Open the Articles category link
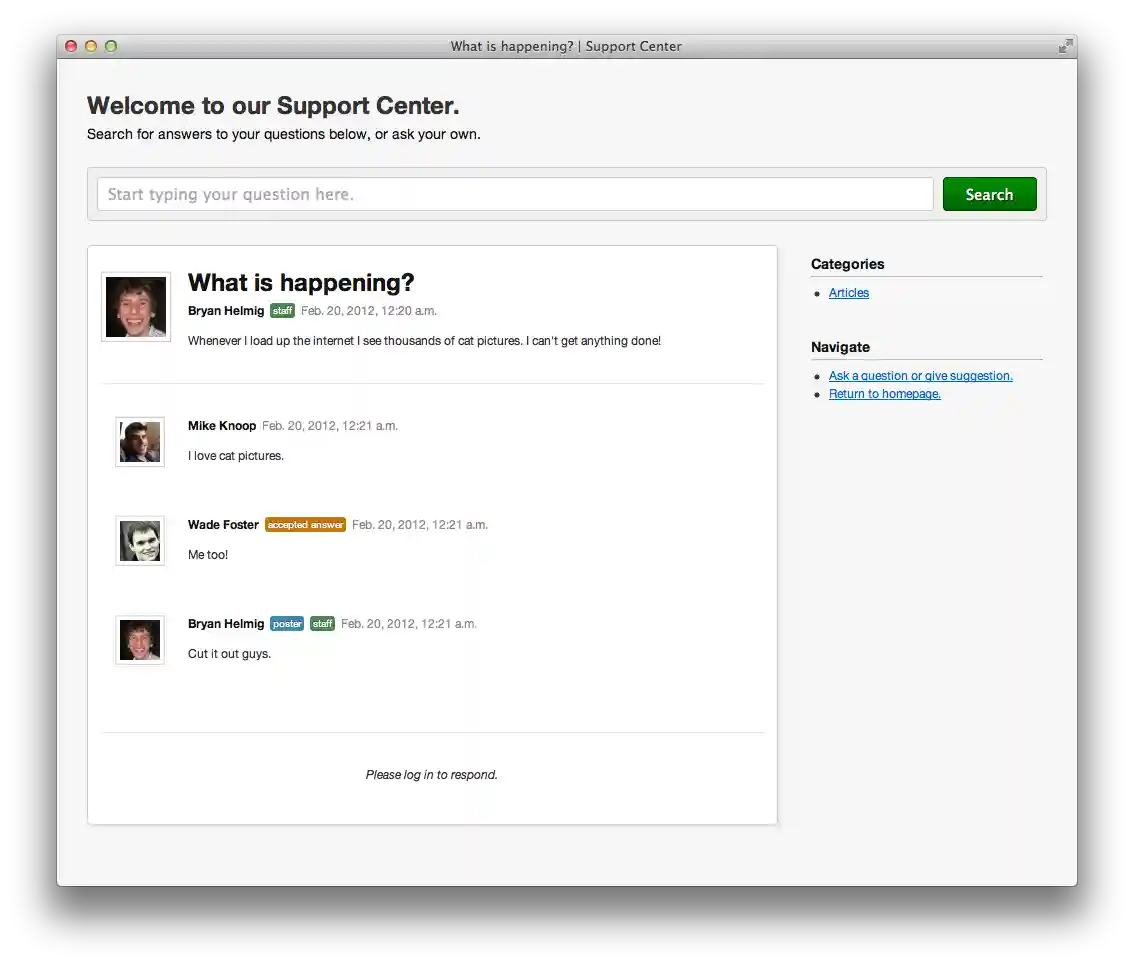This screenshot has height=965, width=1134. pos(849,293)
